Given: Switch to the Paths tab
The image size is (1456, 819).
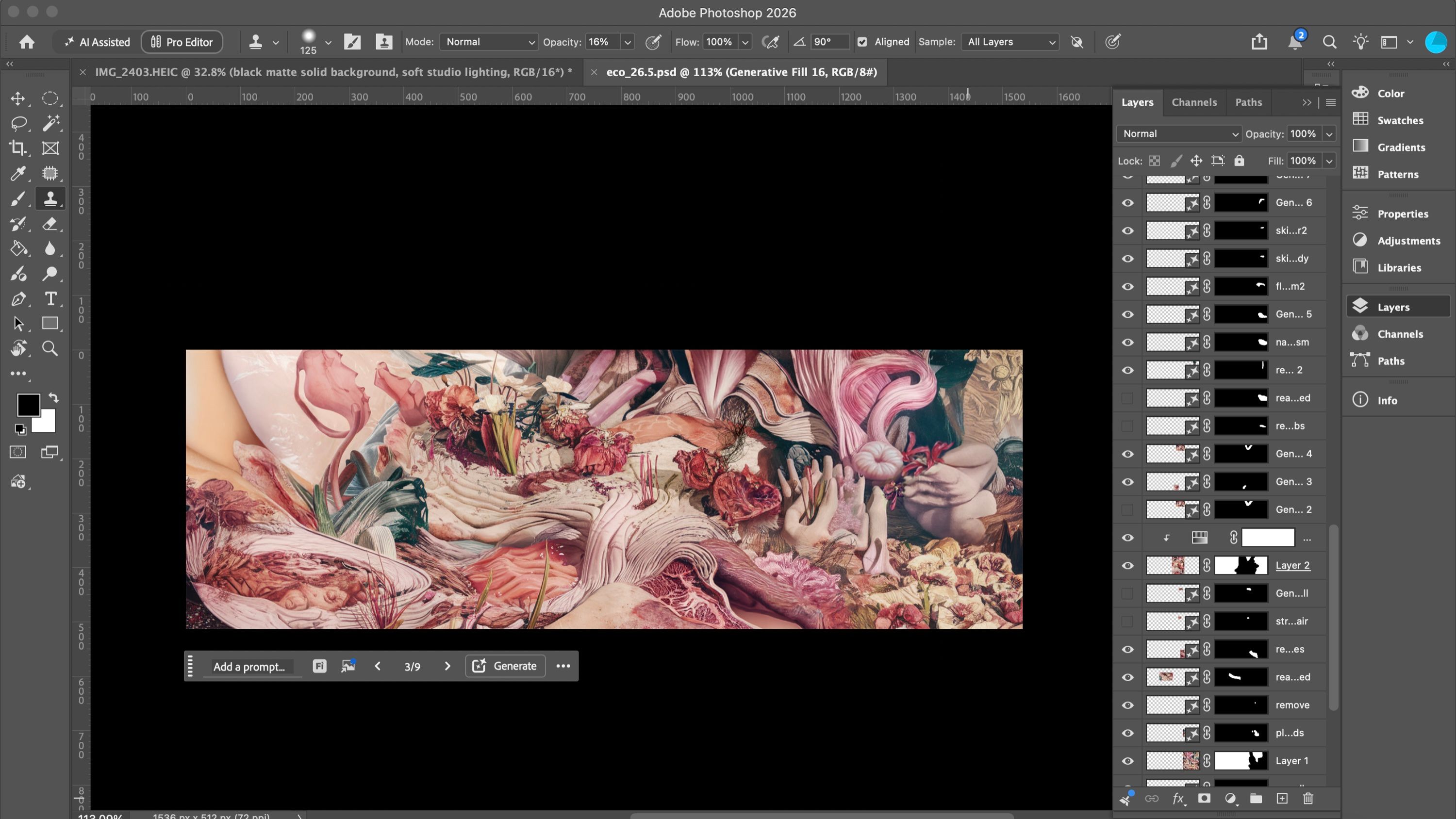Looking at the screenshot, I should [x=1249, y=102].
